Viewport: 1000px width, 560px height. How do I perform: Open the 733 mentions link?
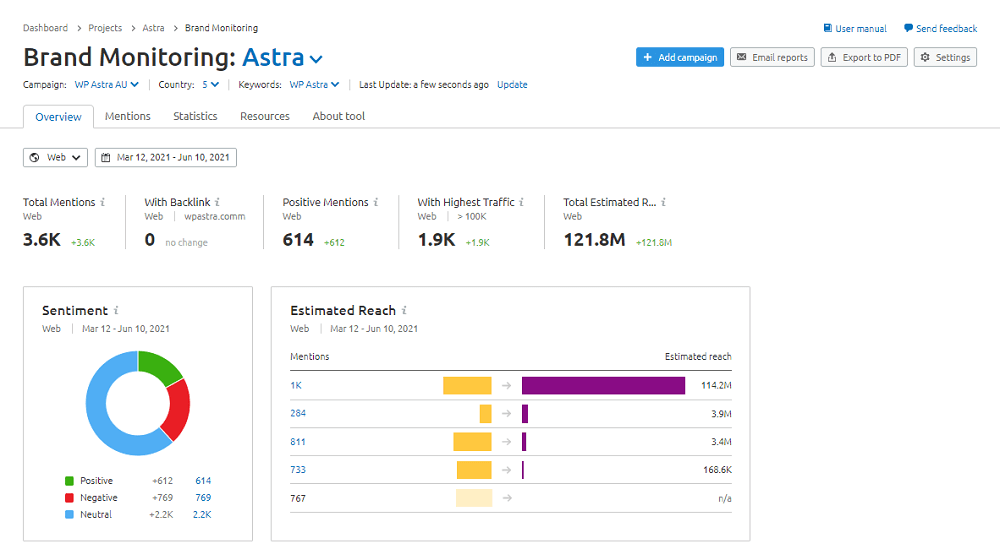pos(298,469)
